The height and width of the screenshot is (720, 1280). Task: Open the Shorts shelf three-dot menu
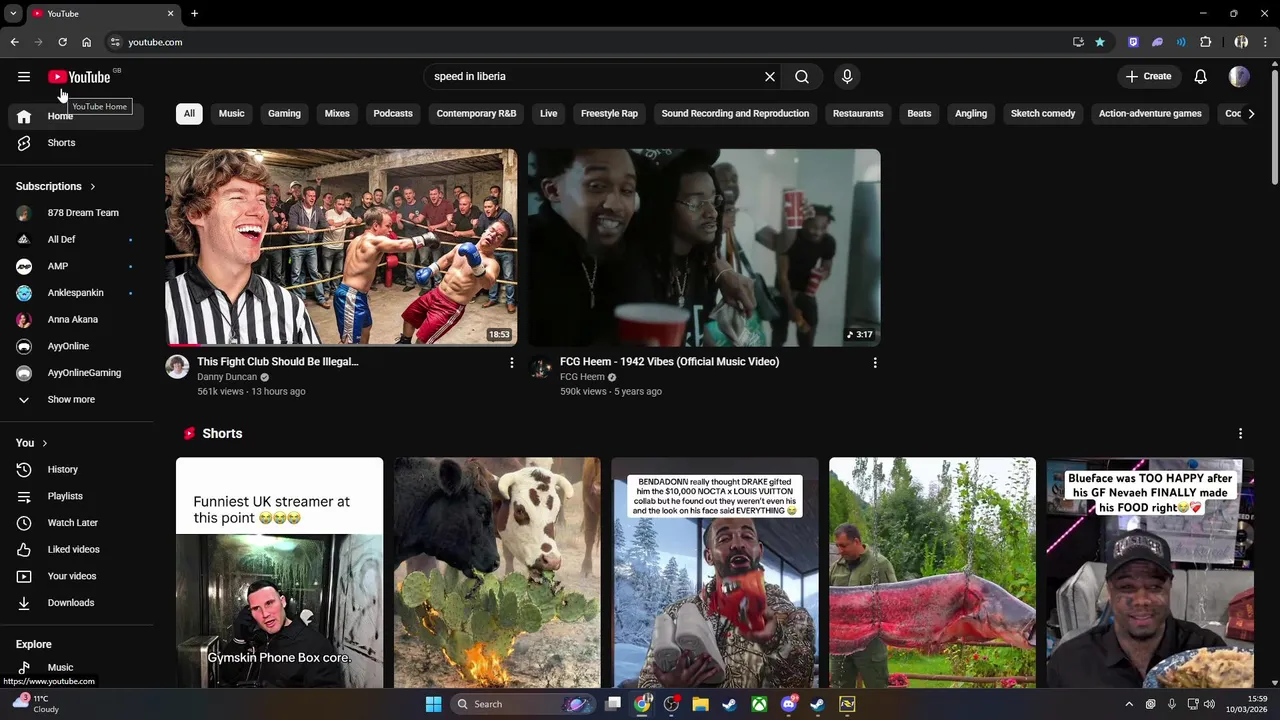pos(1240,434)
